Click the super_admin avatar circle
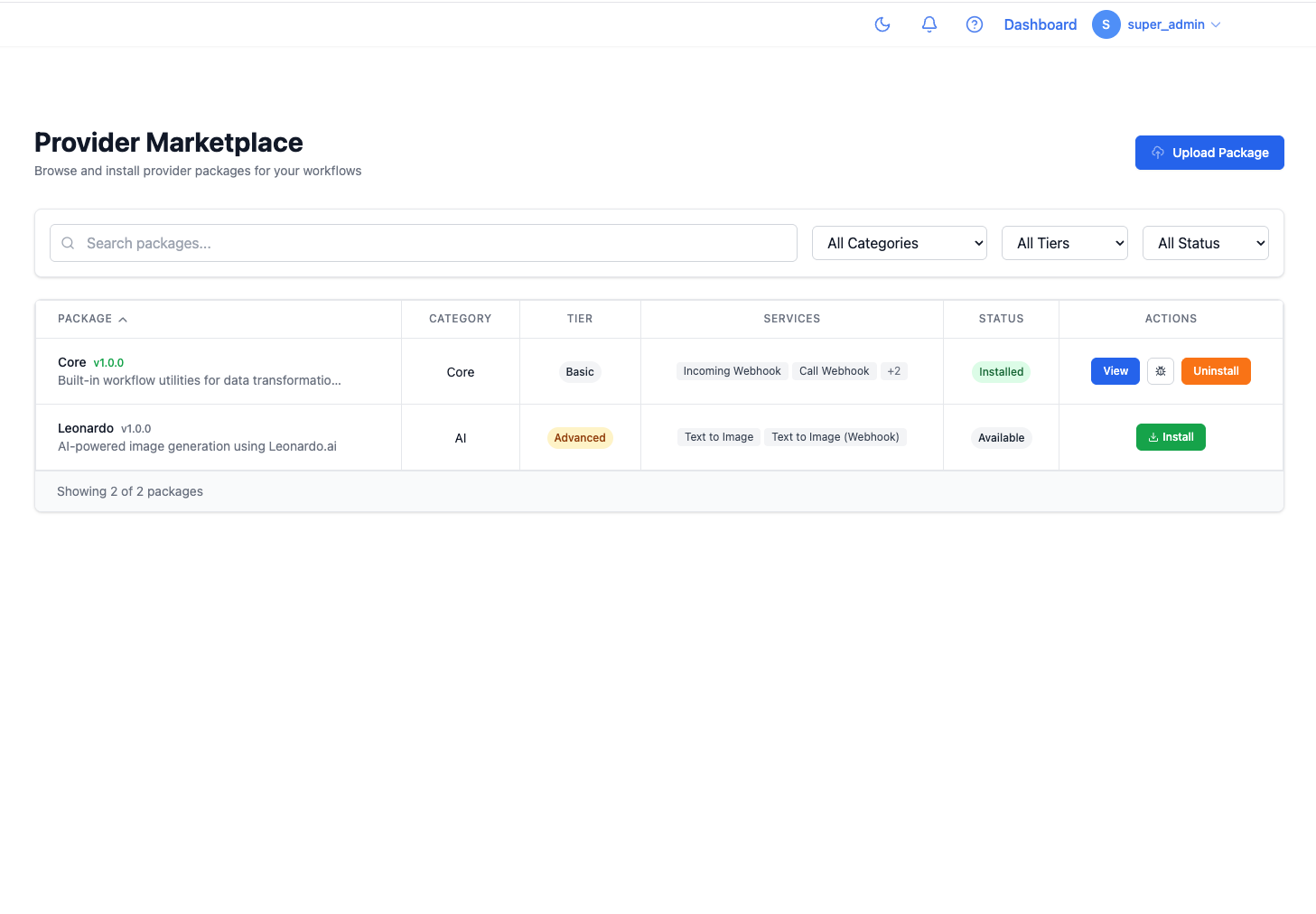This screenshot has width=1316, height=914. click(1106, 24)
